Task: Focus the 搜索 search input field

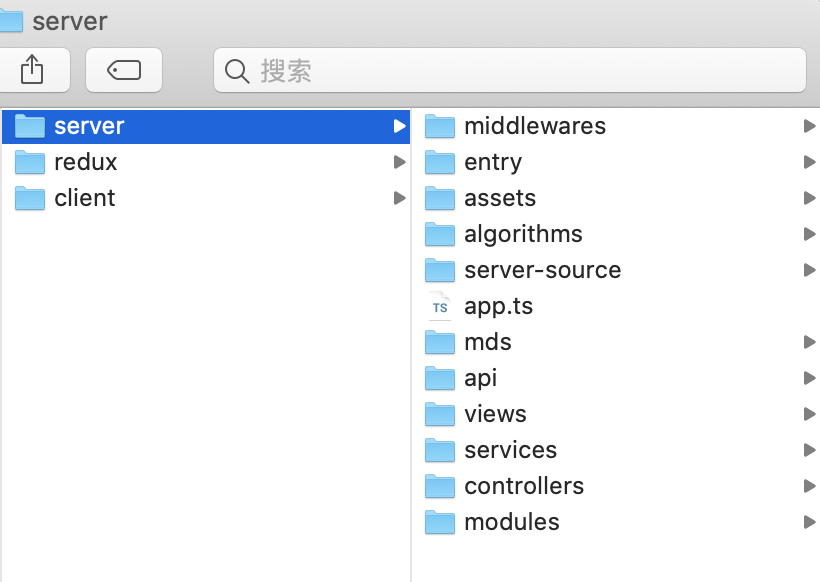Action: point(520,71)
